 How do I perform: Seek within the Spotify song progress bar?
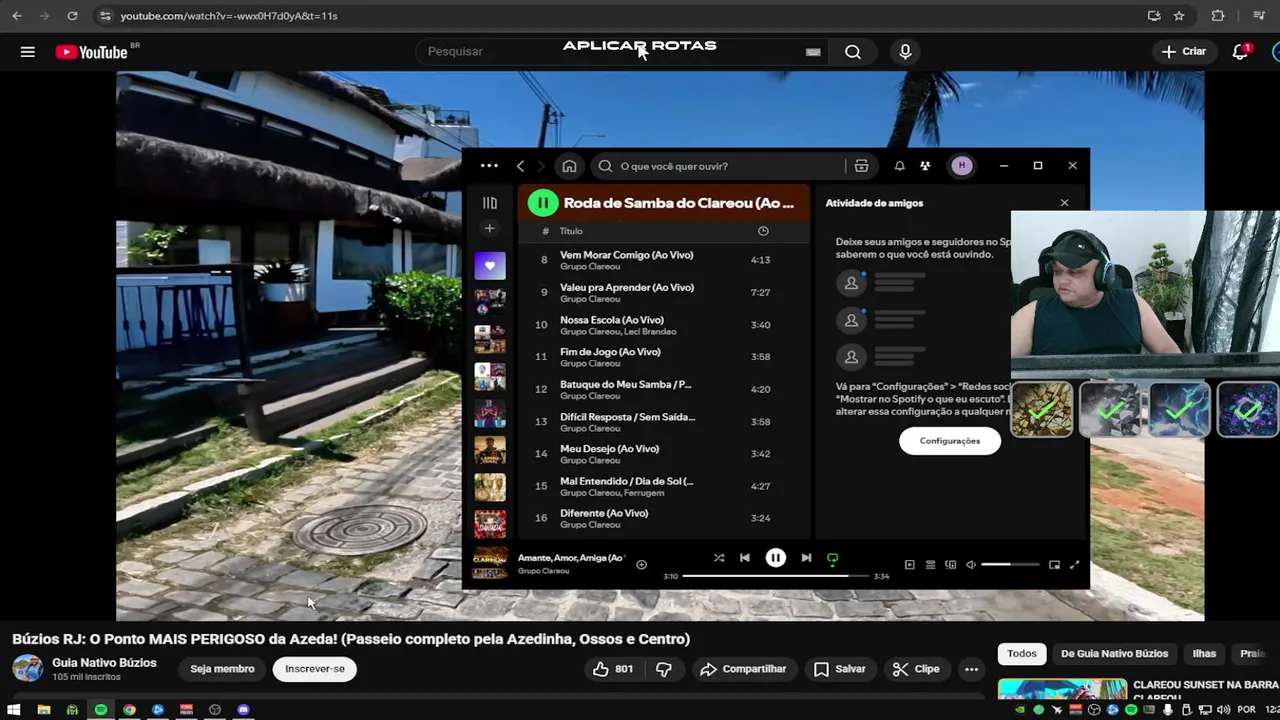[x=777, y=576]
